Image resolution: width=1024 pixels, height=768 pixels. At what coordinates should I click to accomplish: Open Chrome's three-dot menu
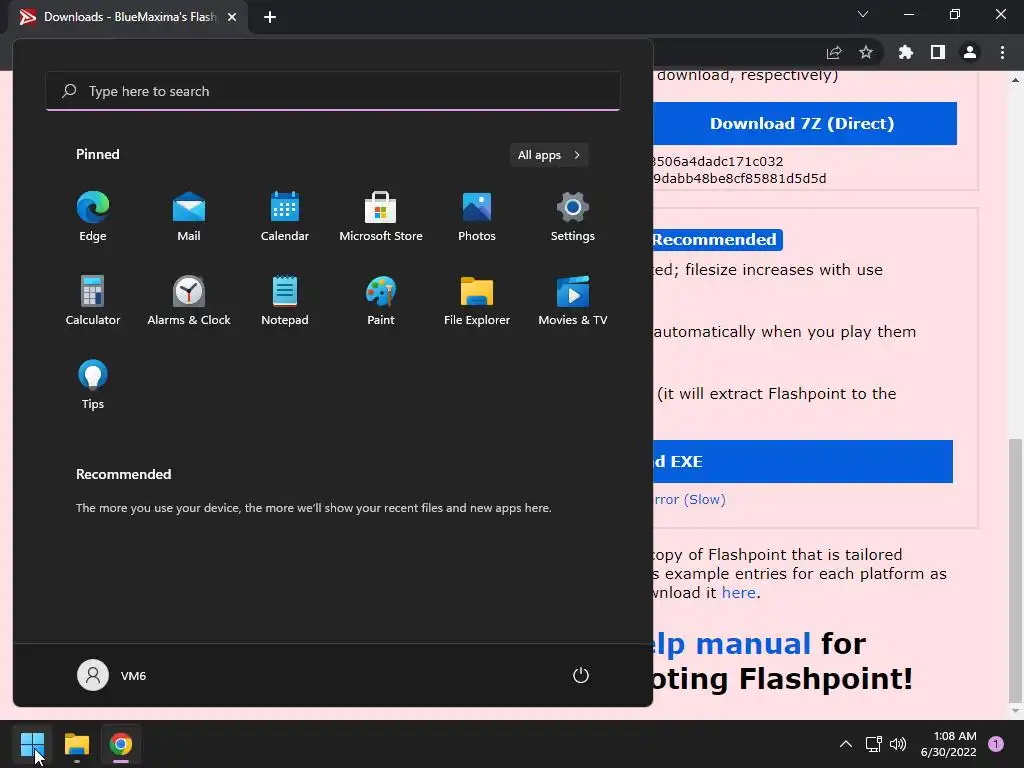(1002, 52)
